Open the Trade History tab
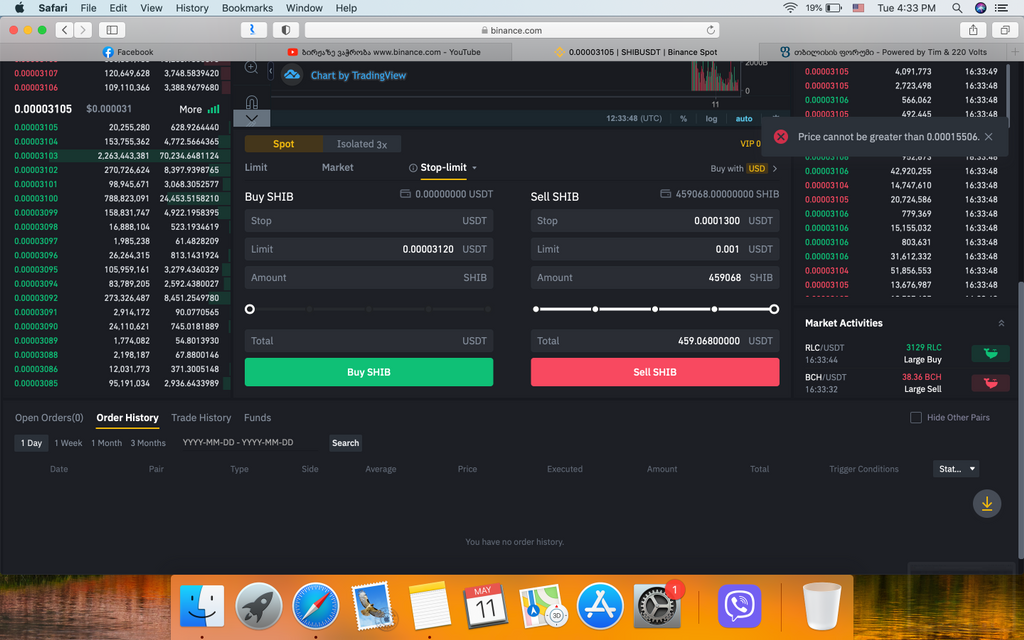Screen dimensions: 1024x640 [x=201, y=418]
